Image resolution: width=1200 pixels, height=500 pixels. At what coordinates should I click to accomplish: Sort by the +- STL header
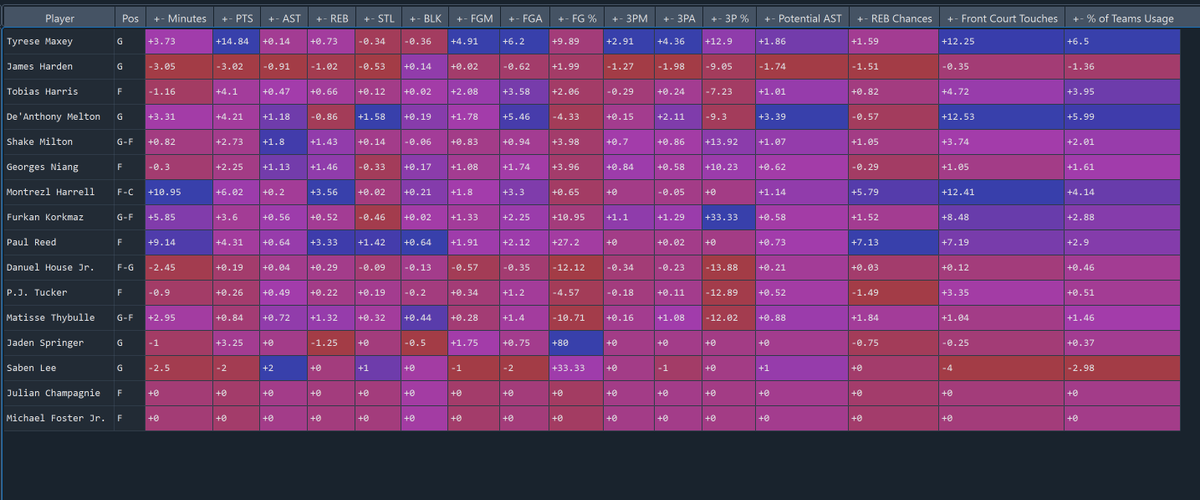click(378, 18)
